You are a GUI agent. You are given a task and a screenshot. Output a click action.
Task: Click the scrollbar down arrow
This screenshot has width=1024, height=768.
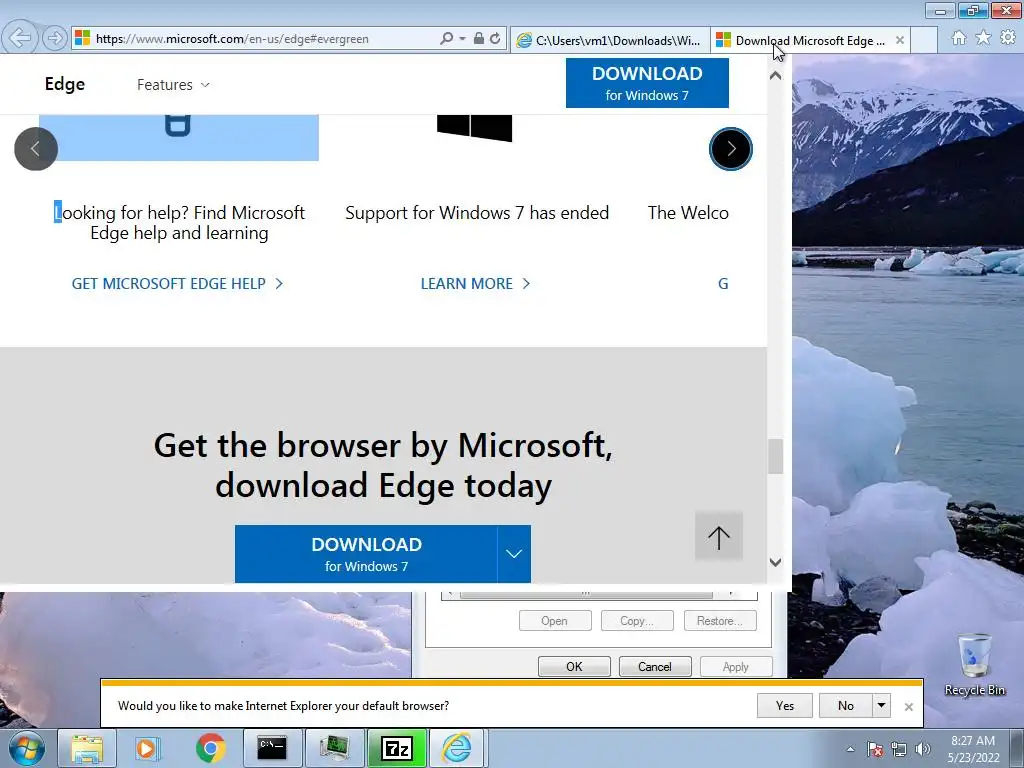775,562
